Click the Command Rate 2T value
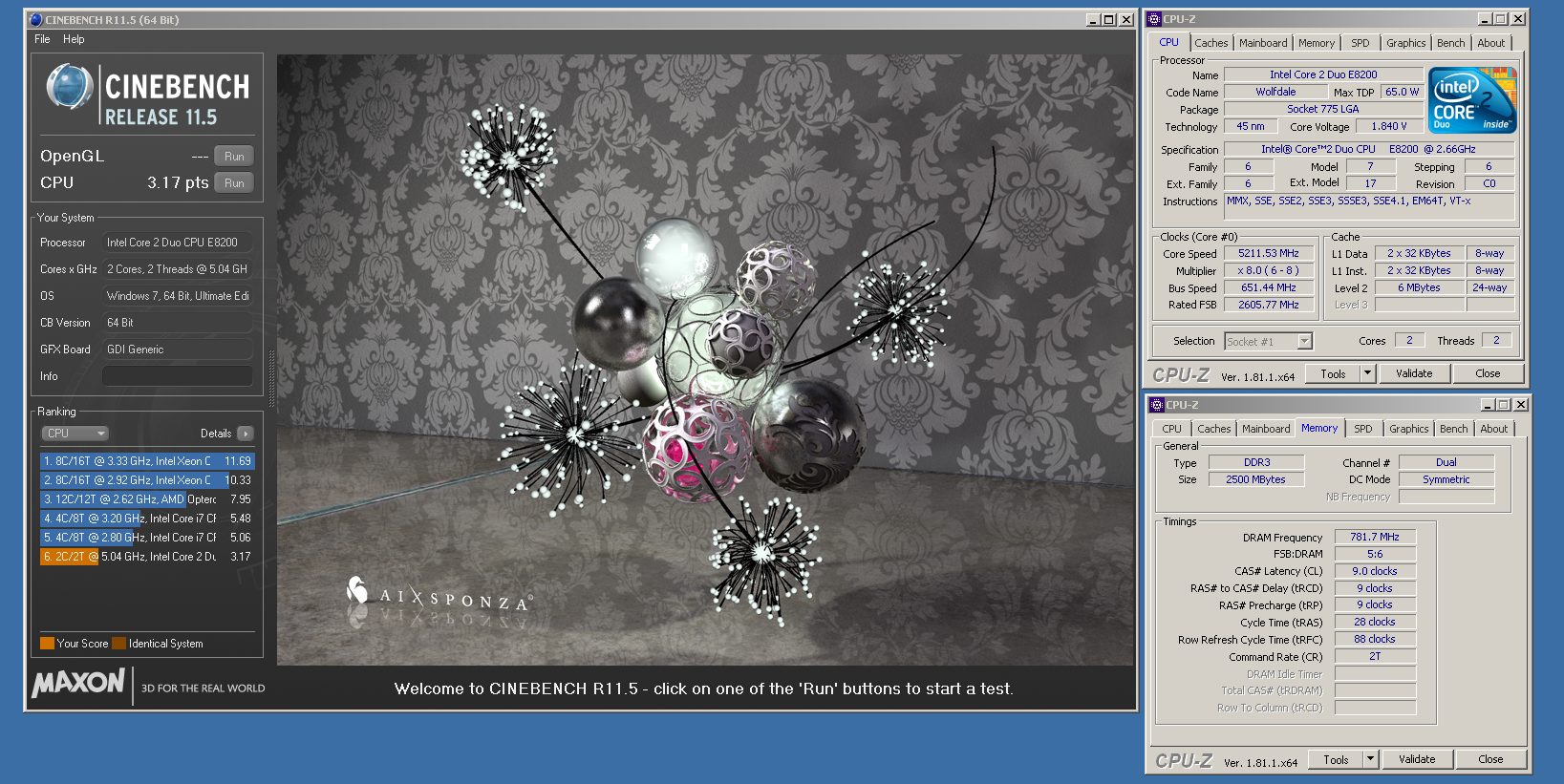Image resolution: width=1564 pixels, height=784 pixels. tap(1375, 657)
